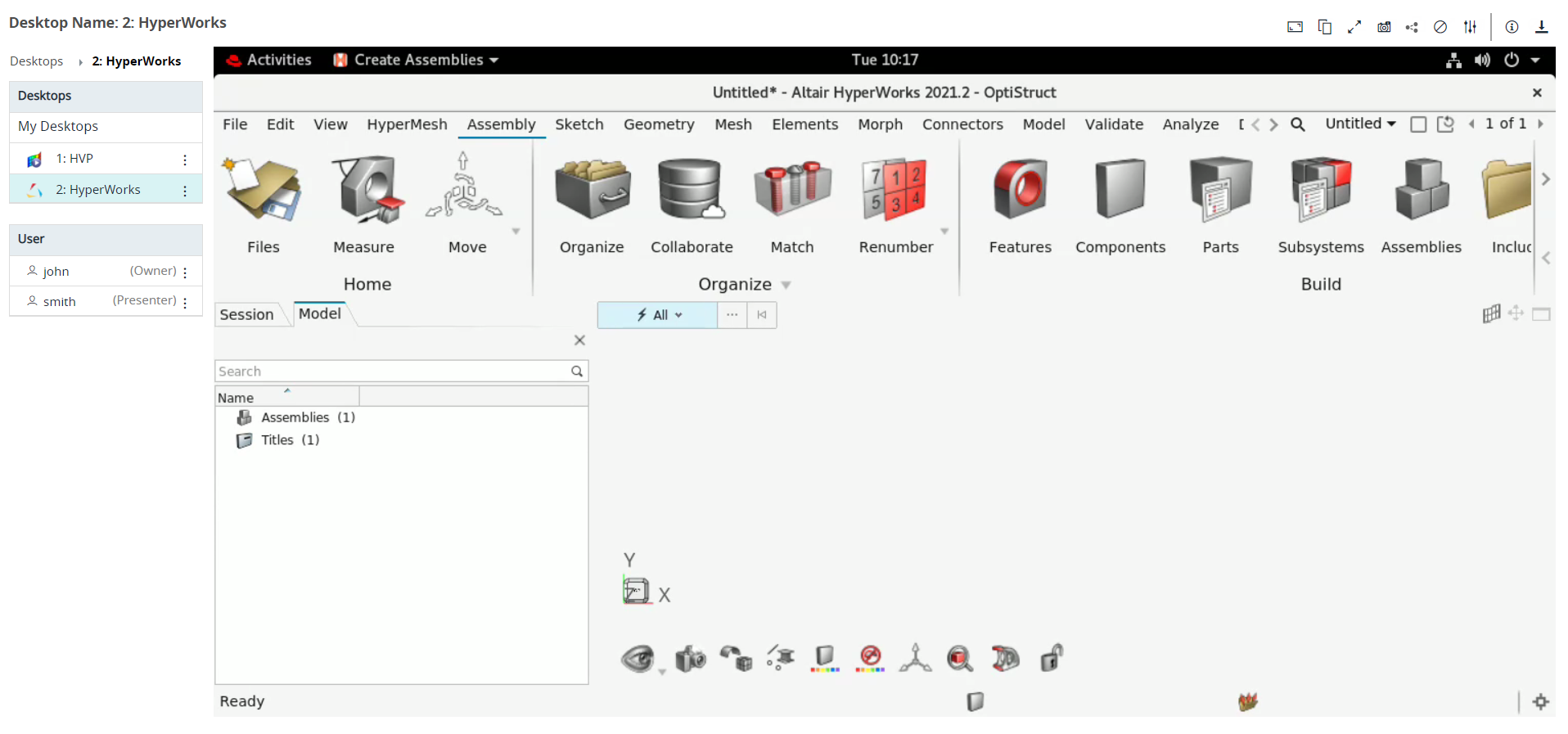Open the File menu
Image resolution: width=1568 pixels, height=734 pixels.
[x=235, y=124]
